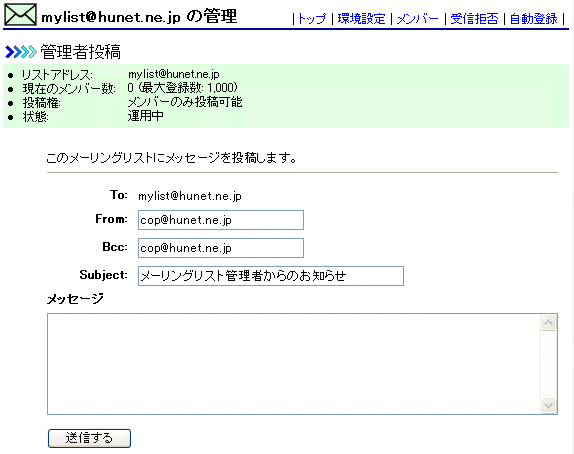Screen dimensions: 574x454
Task: Open the 環境設定 settings link
Action: [361, 18]
